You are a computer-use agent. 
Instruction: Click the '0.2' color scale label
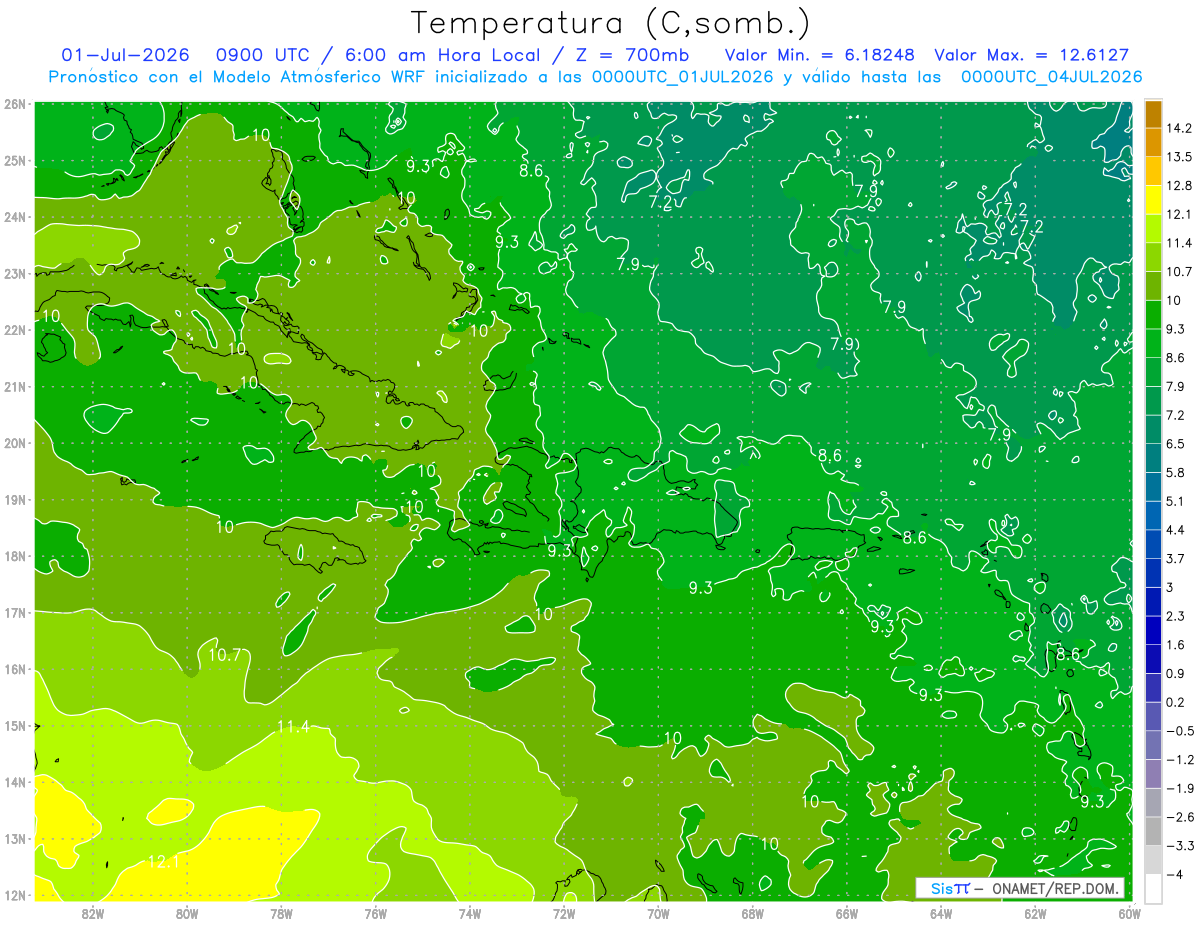(1176, 702)
